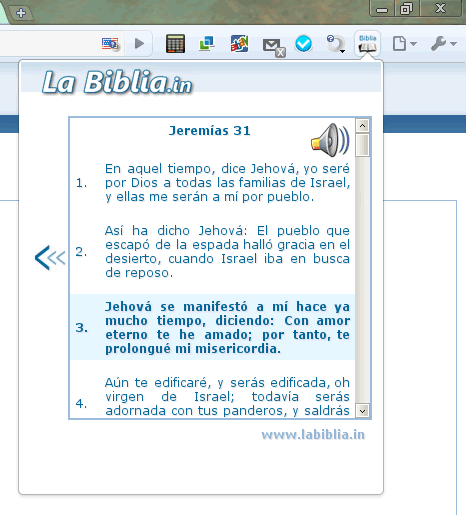
Task: Click the green and blue windows extension icon
Action: coord(207,44)
